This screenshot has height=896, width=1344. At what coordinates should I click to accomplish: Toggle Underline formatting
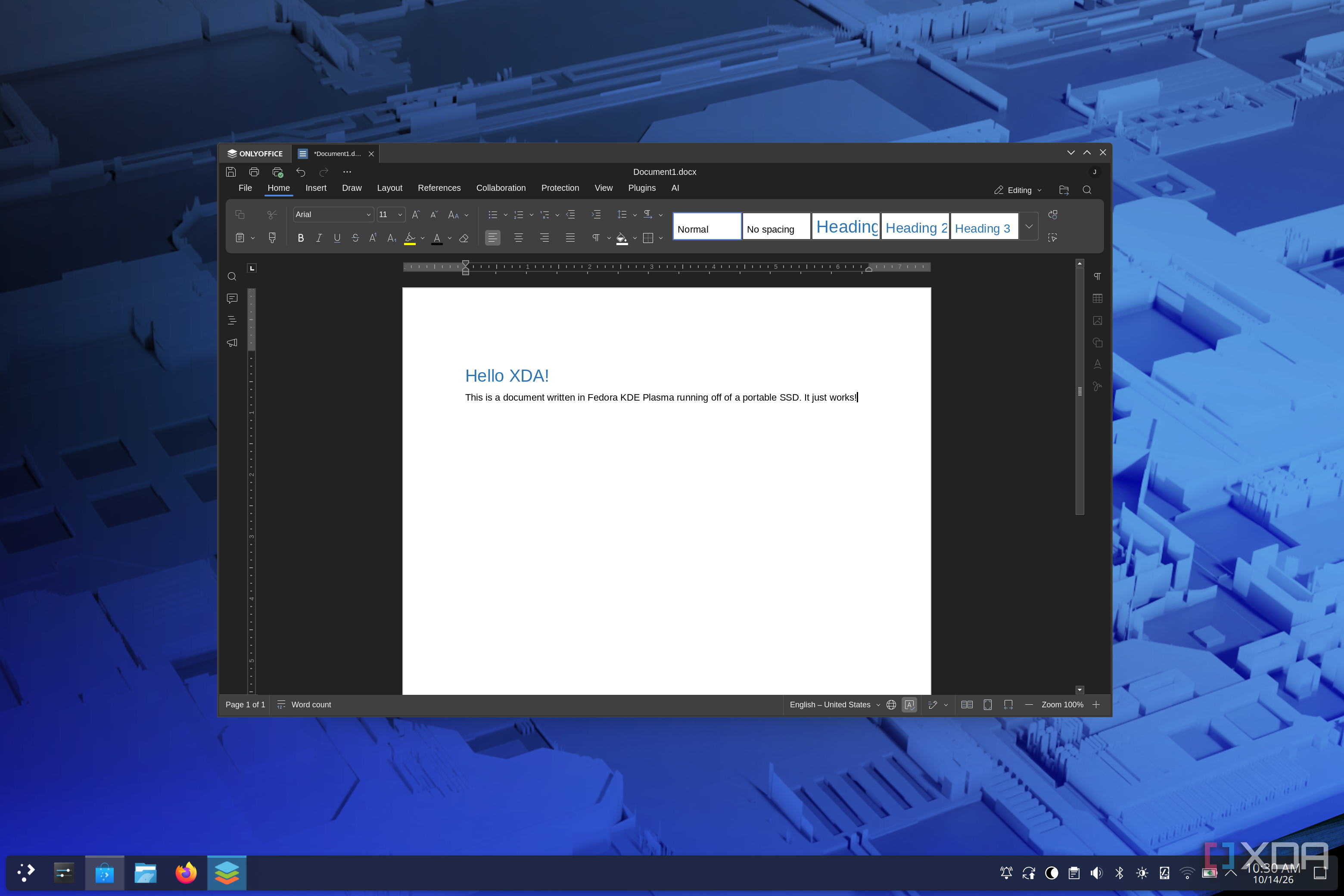click(337, 238)
